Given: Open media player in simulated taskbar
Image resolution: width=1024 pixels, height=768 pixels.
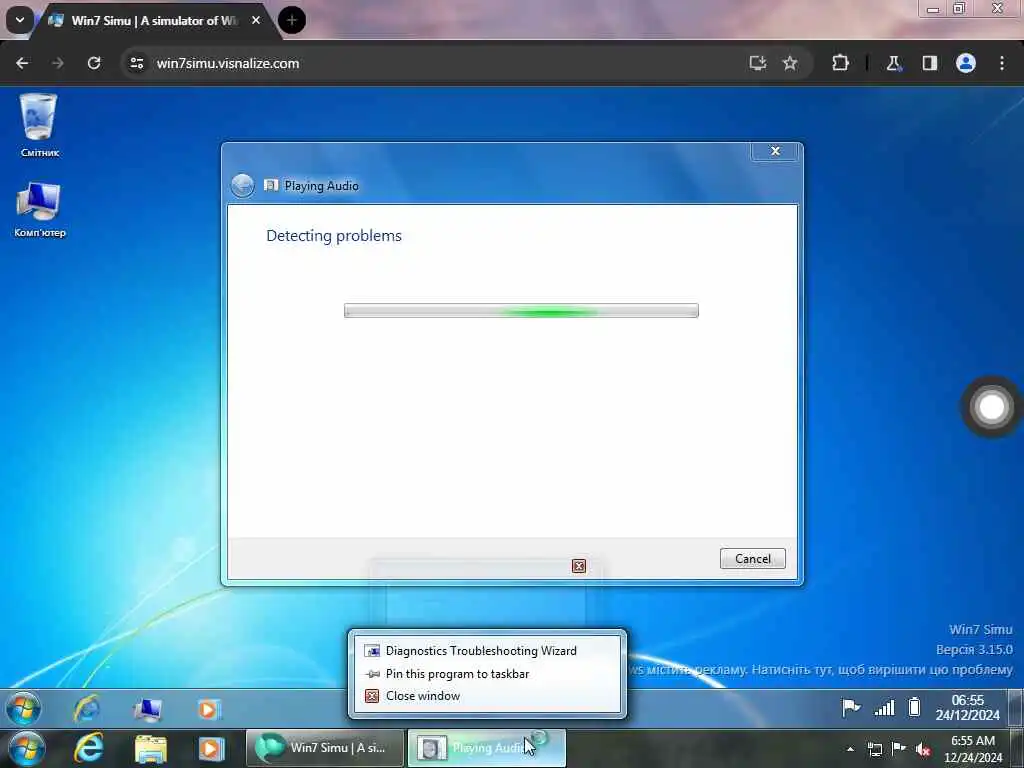Looking at the screenshot, I should point(208,709).
